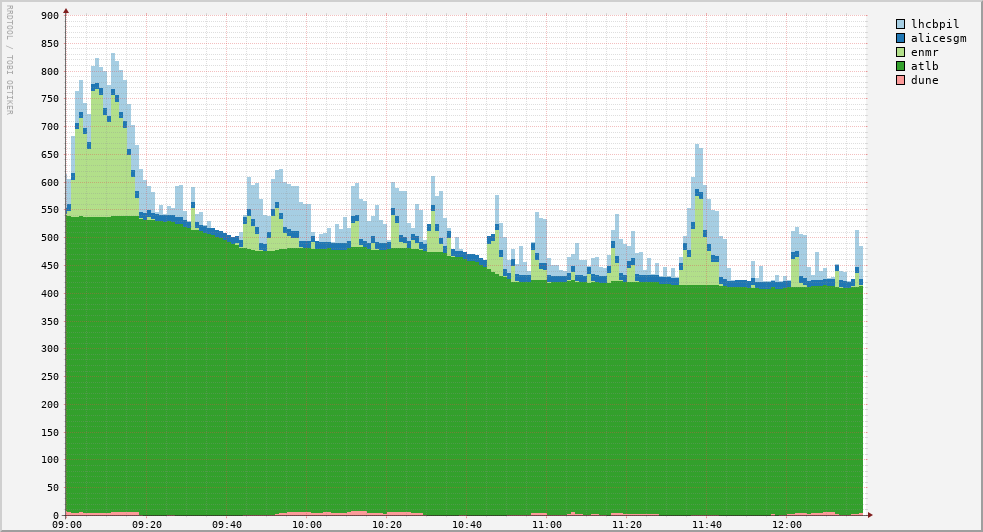
Task: Click the 11:00 time axis label
Action: (547, 524)
